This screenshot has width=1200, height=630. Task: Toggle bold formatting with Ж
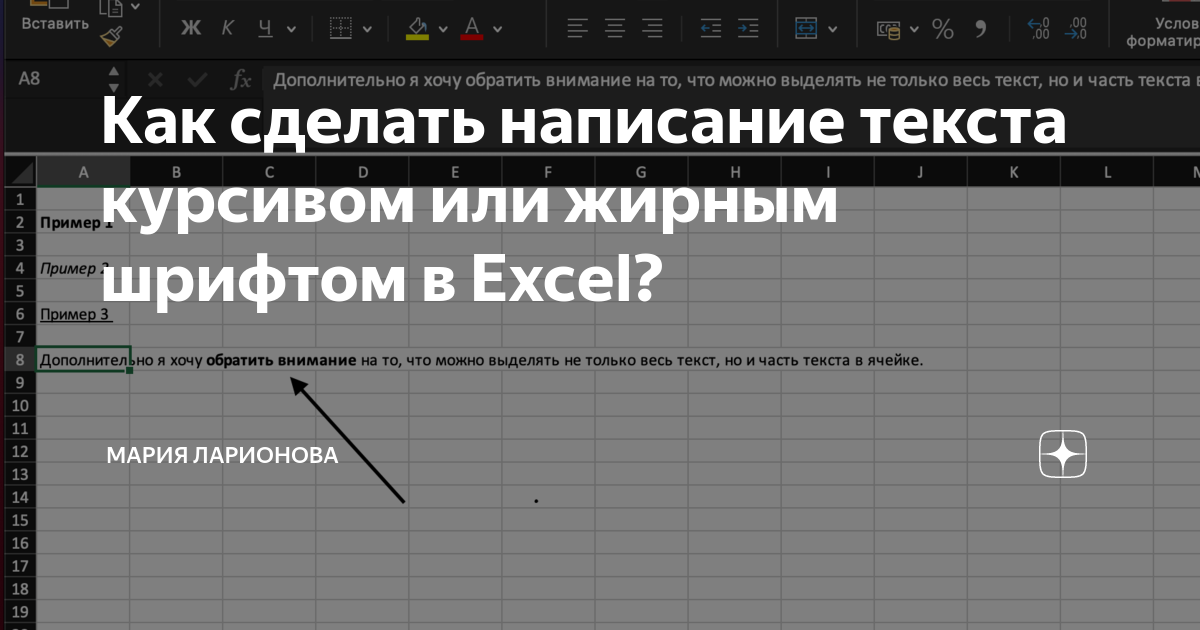coord(191,28)
